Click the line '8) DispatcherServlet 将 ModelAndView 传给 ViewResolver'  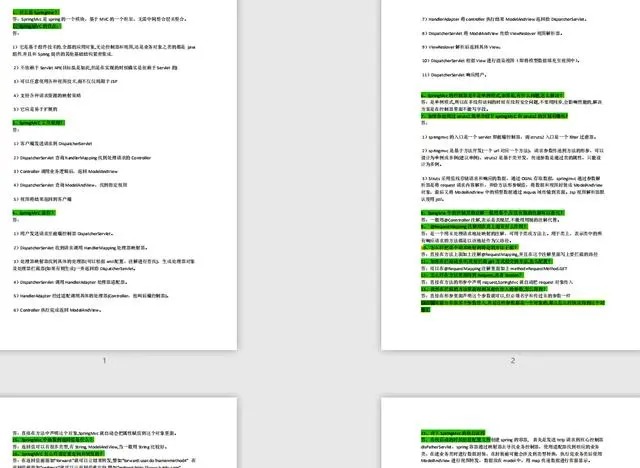point(492,33)
